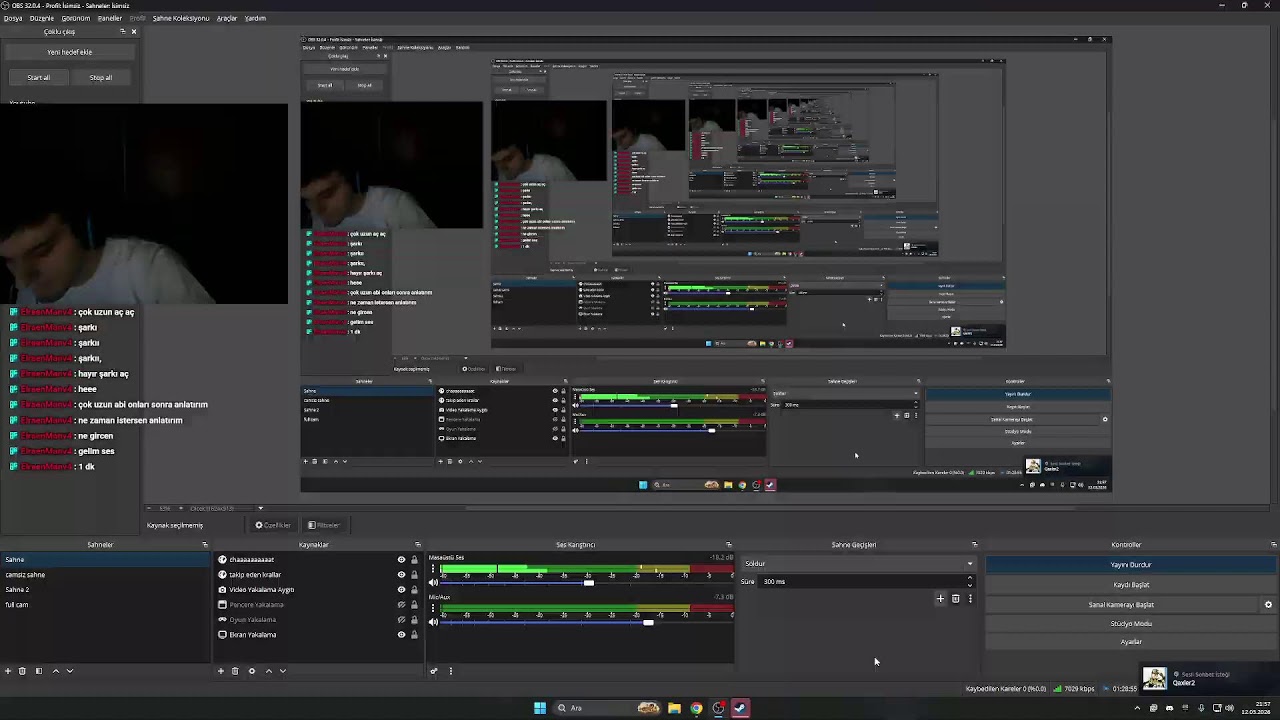Enable Stüdyo Modu

(1131, 624)
